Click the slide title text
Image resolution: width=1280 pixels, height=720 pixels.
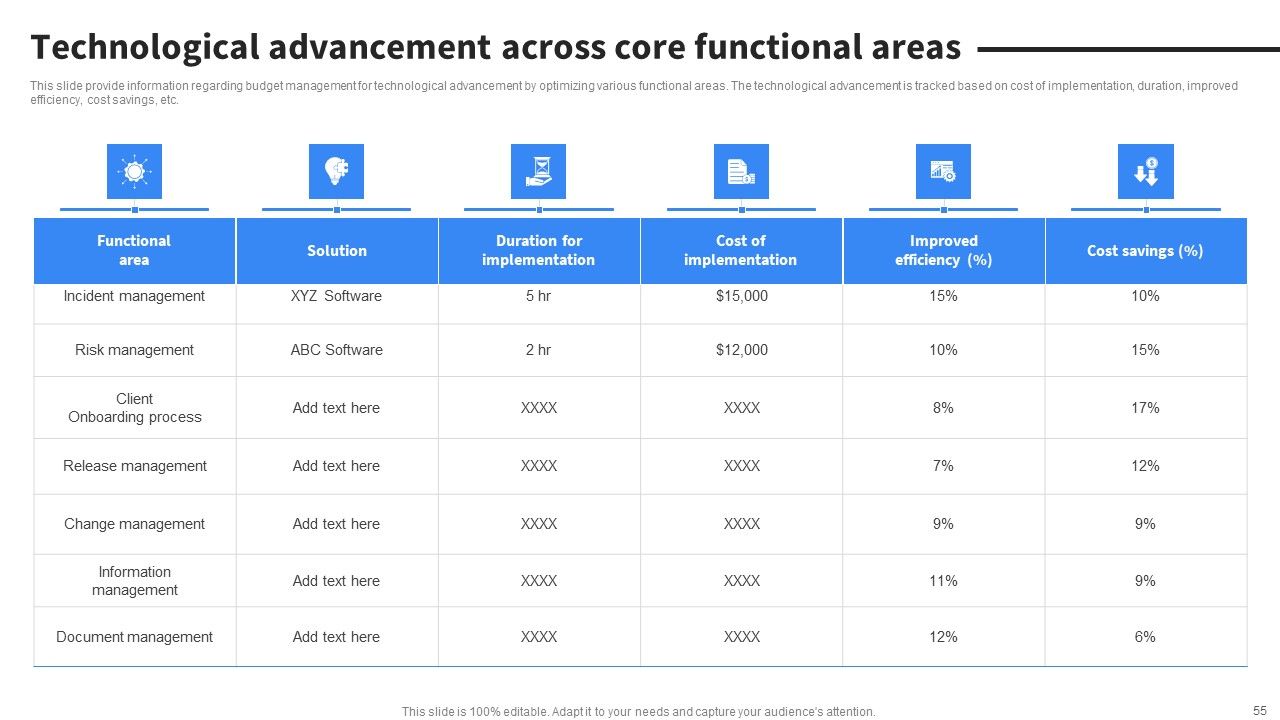[x=496, y=47]
